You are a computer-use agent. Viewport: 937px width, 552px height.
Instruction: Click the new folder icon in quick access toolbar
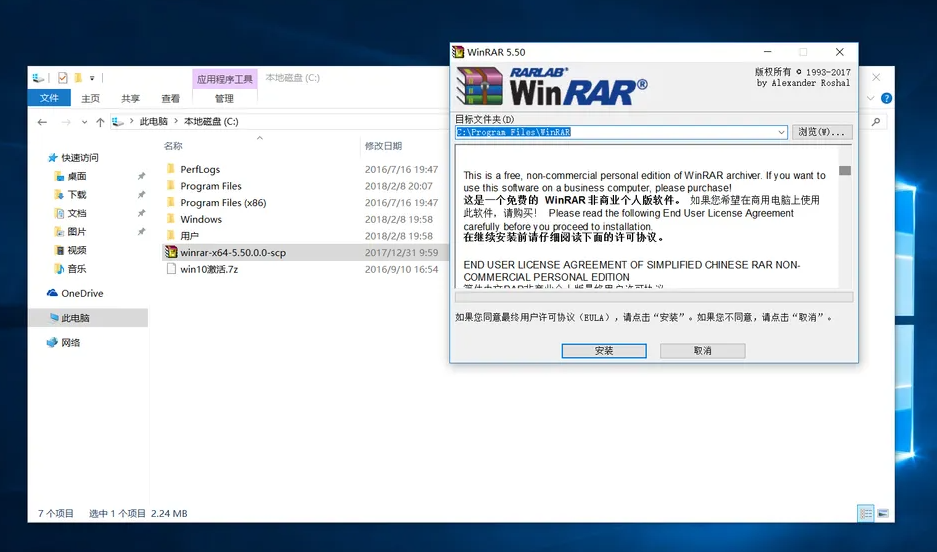tap(78, 78)
